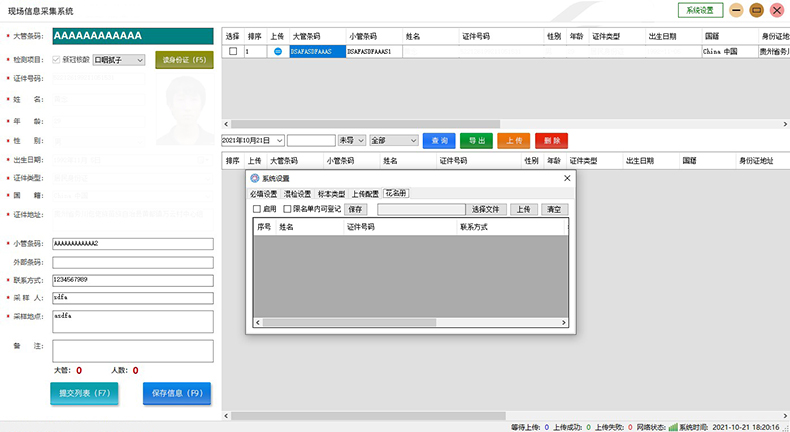Enable the 启用 checkbox in dialog
This screenshot has height=432, width=790.
pyautogui.click(x=257, y=209)
